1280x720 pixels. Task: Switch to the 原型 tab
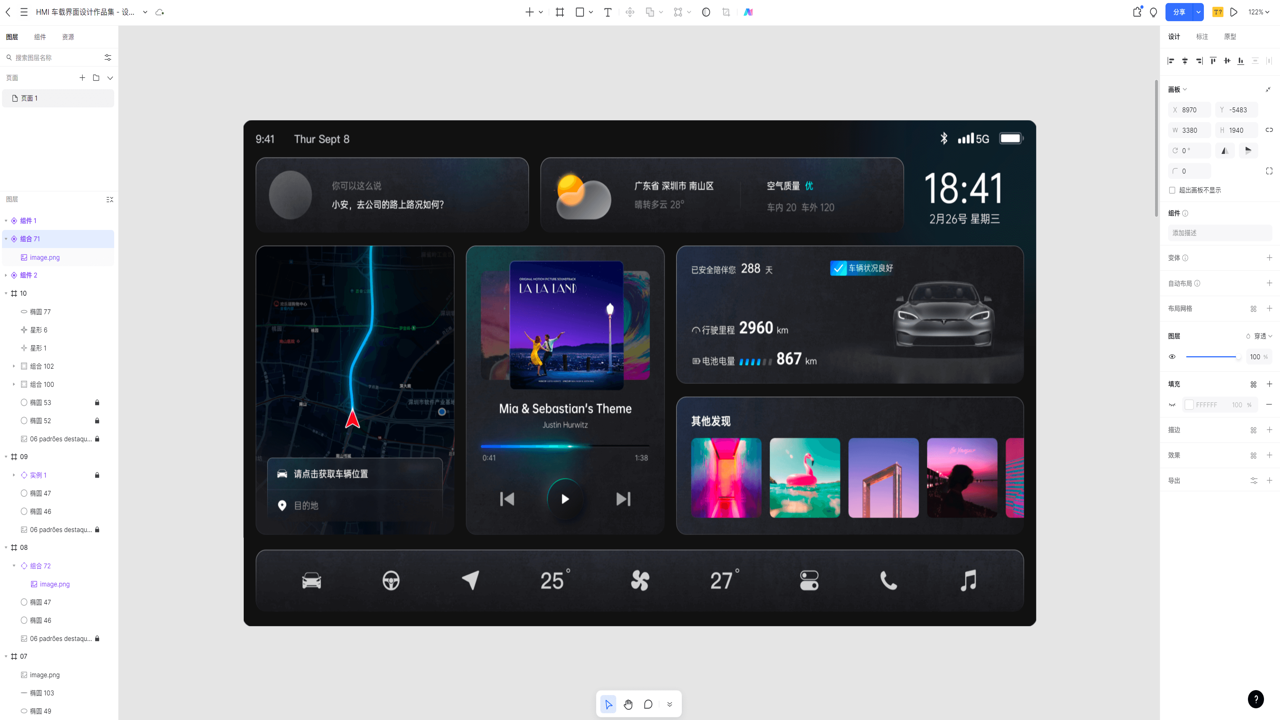pos(1230,37)
